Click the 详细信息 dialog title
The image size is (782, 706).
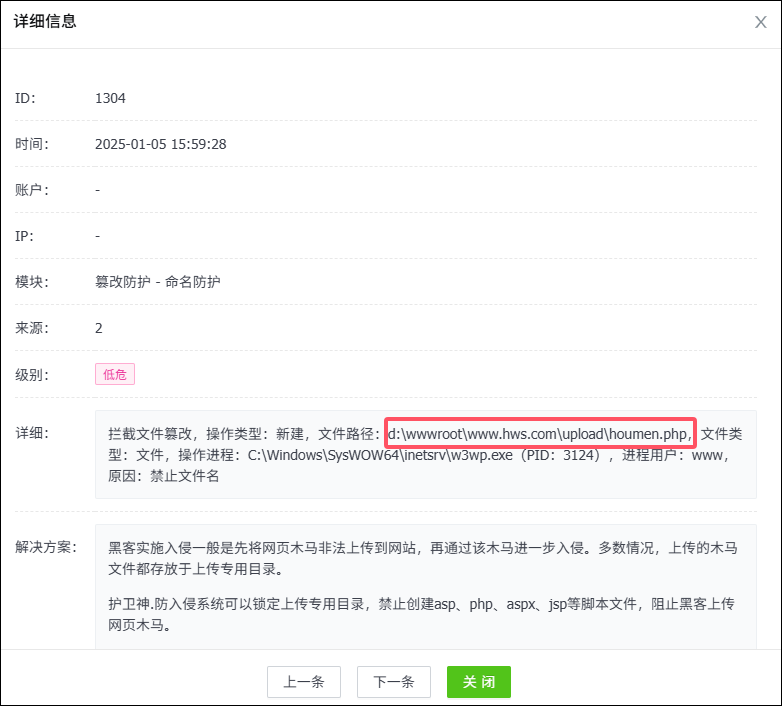45,21
